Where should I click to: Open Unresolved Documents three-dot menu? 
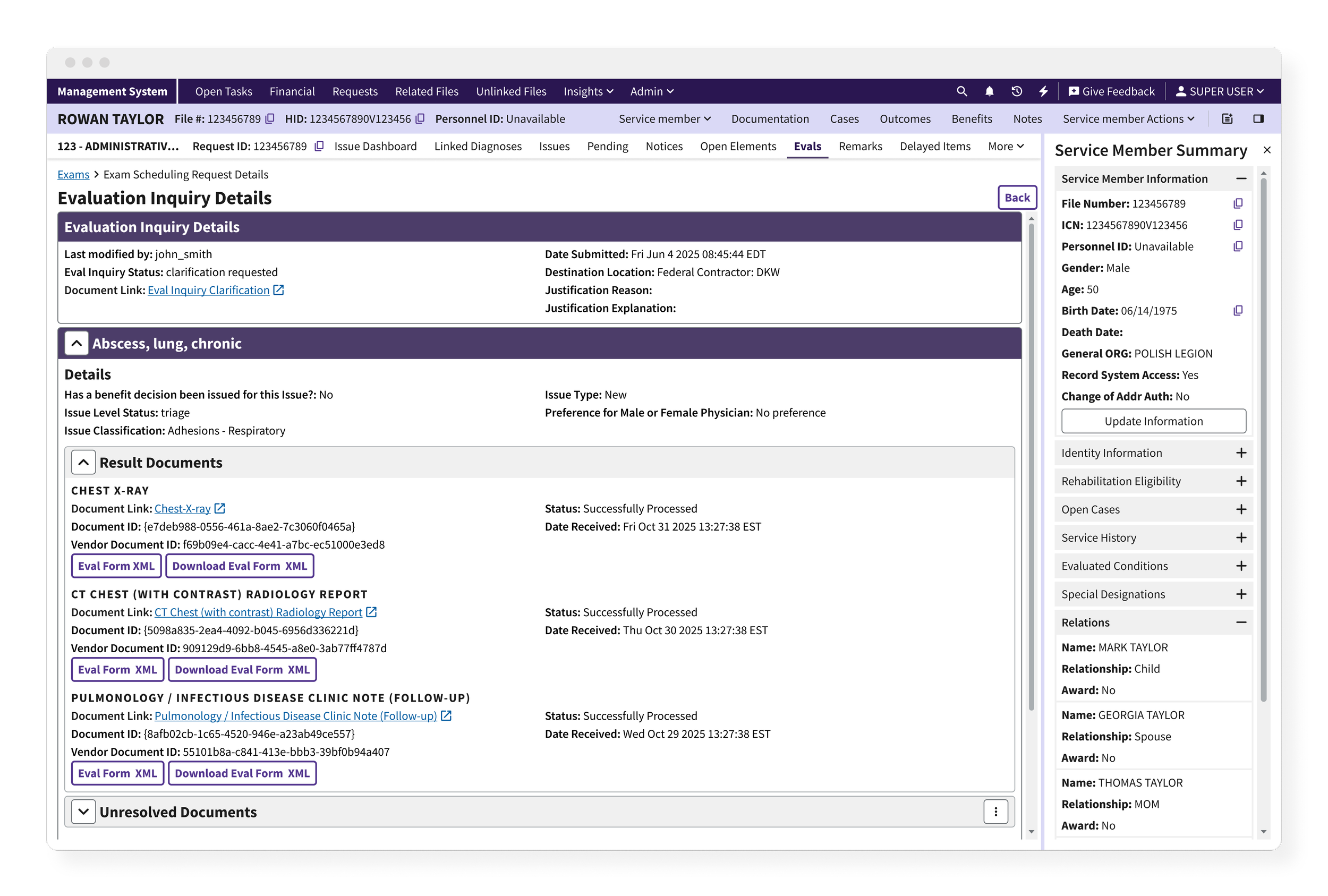click(x=995, y=812)
